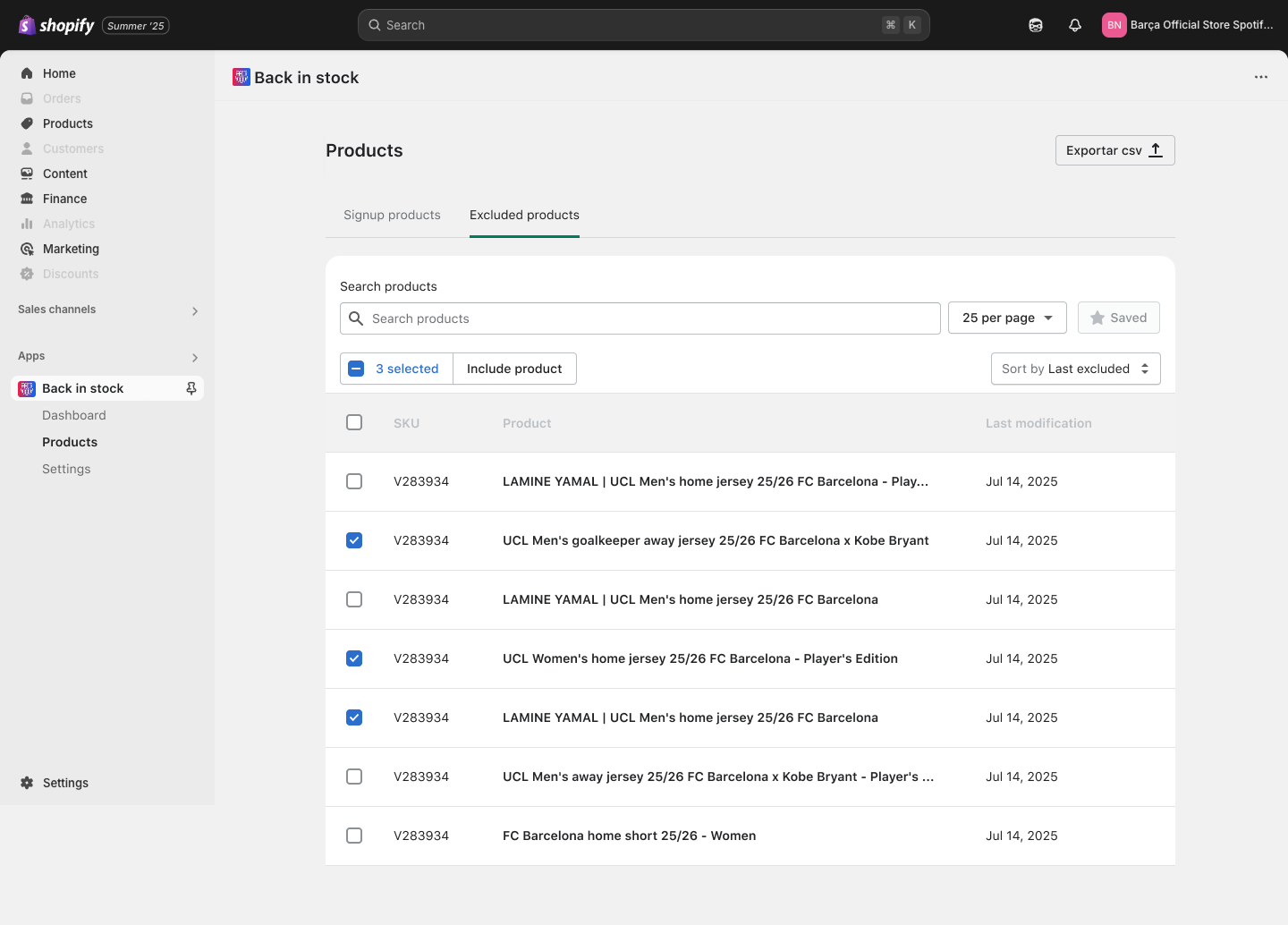This screenshot has width=1288, height=925.
Task: Click the magnifier in Search products field
Action: point(356,318)
